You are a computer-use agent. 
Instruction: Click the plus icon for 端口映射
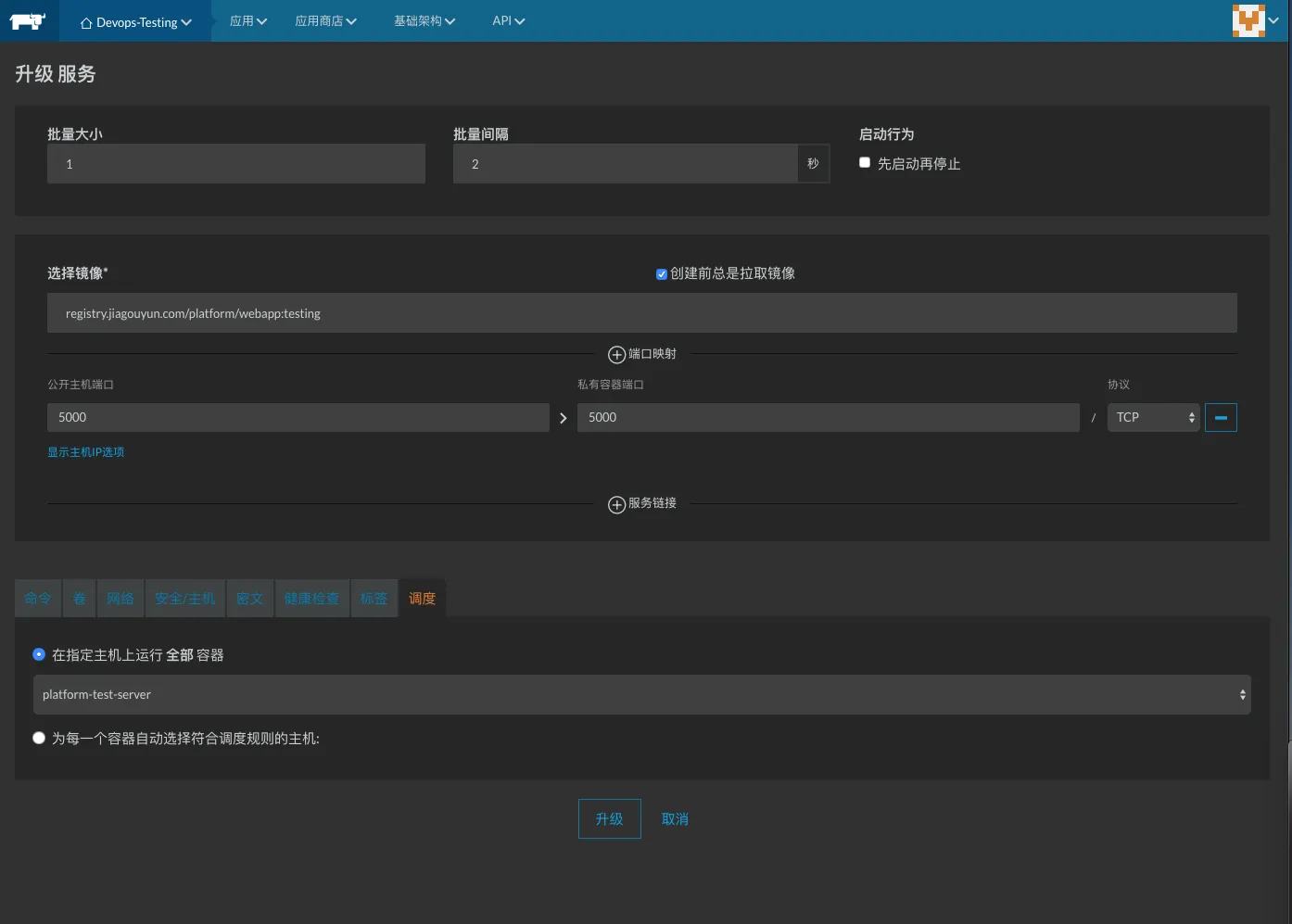(616, 355)
